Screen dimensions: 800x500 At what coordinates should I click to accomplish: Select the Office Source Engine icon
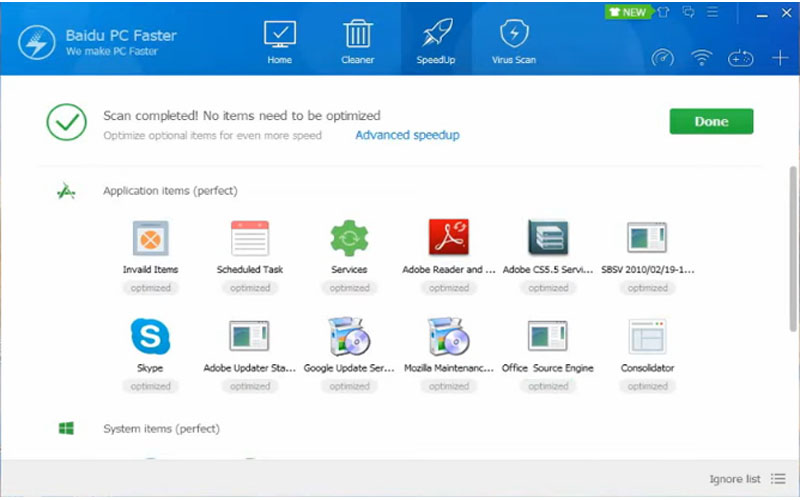pyautogui.click(x=548, y=336)
